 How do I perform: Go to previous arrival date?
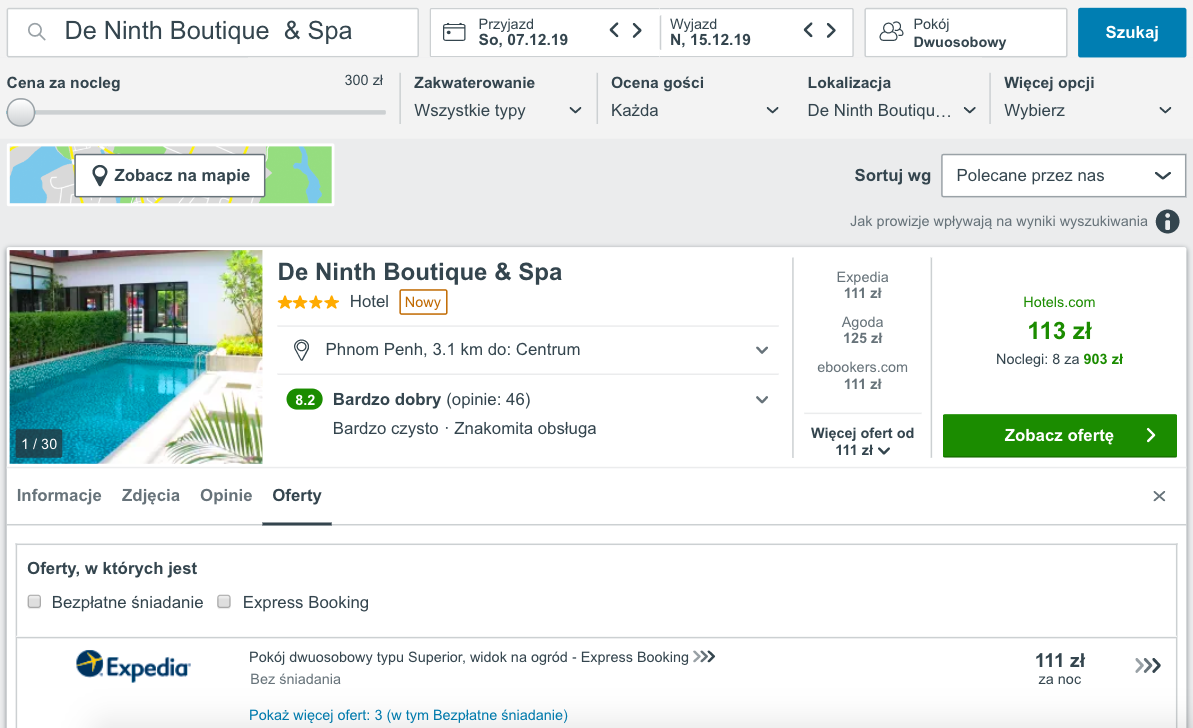614,30
